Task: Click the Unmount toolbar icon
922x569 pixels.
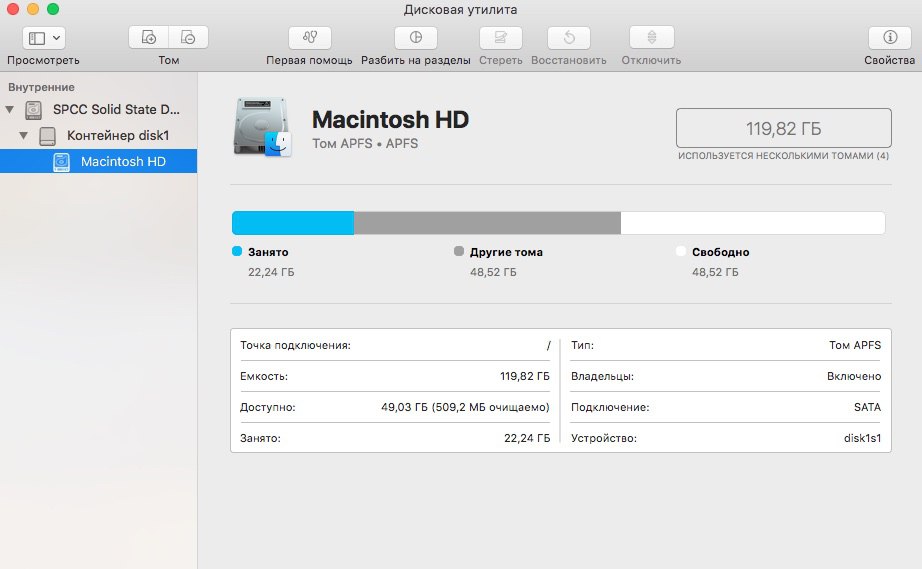Action: pyautogui.click(x=652, y=38)
